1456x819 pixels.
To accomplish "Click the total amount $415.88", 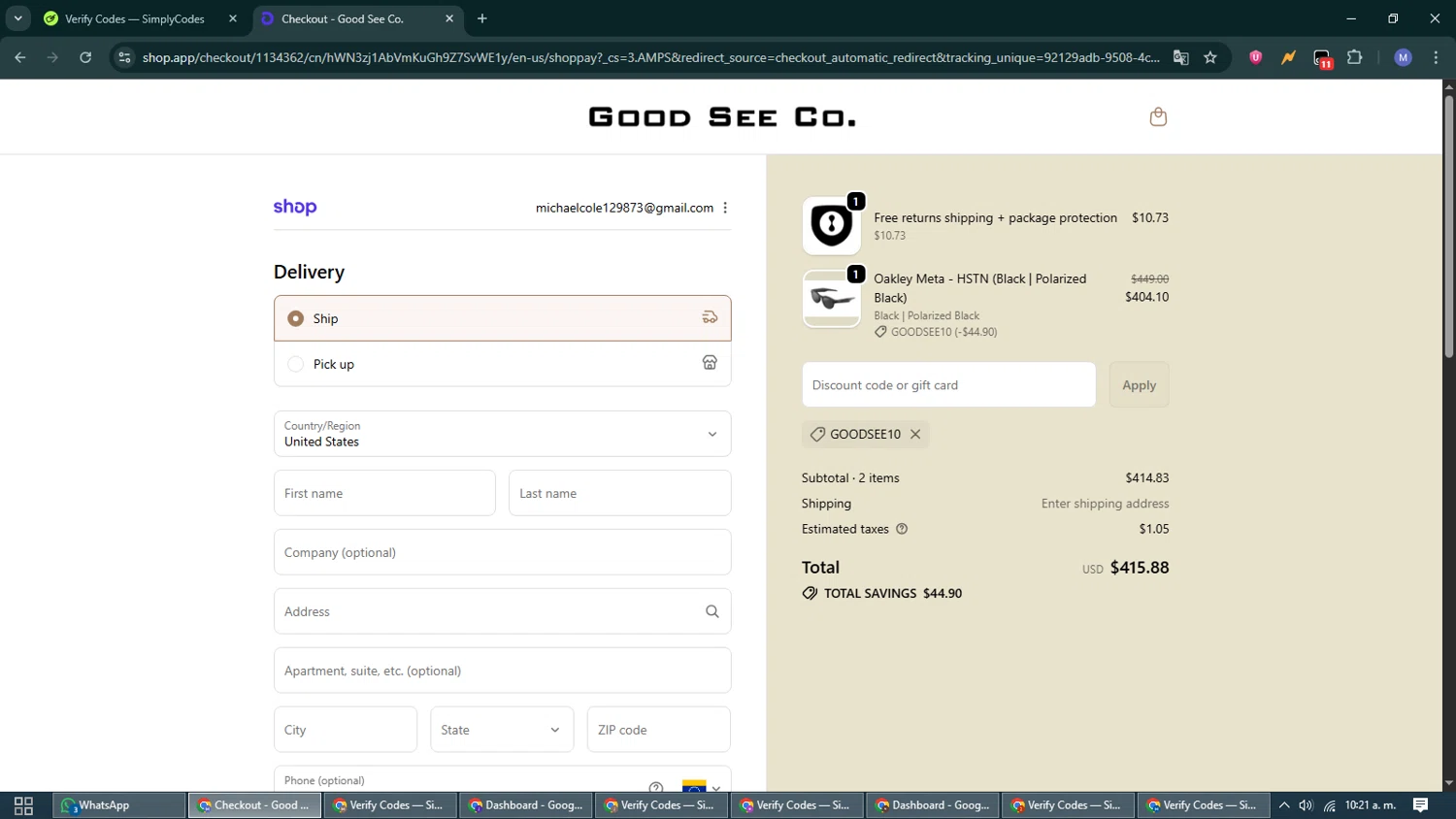I will (1140, 568).
